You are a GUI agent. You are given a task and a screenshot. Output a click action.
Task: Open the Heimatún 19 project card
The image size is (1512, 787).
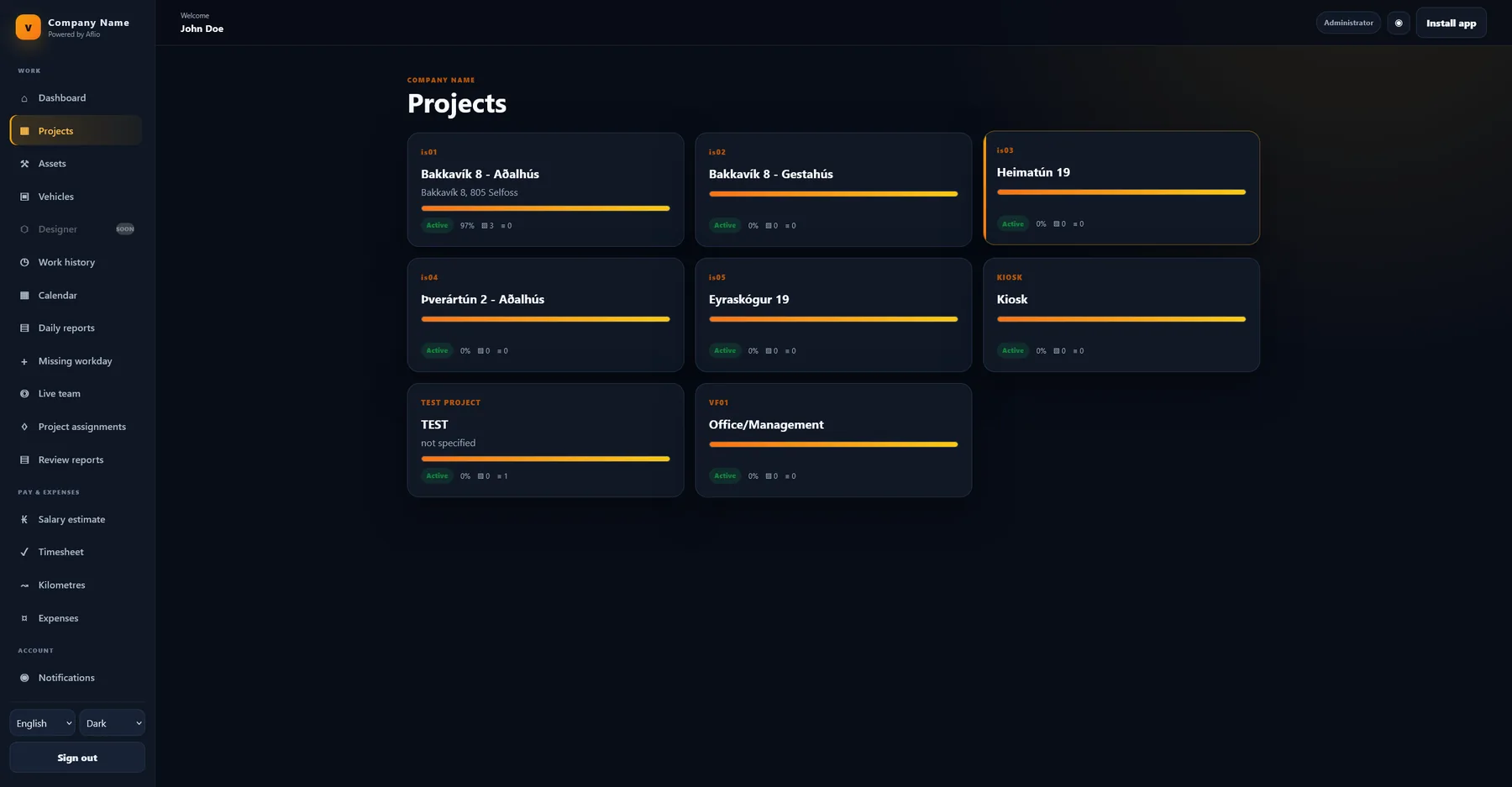pyautogui.click(x=1121, y=187)
